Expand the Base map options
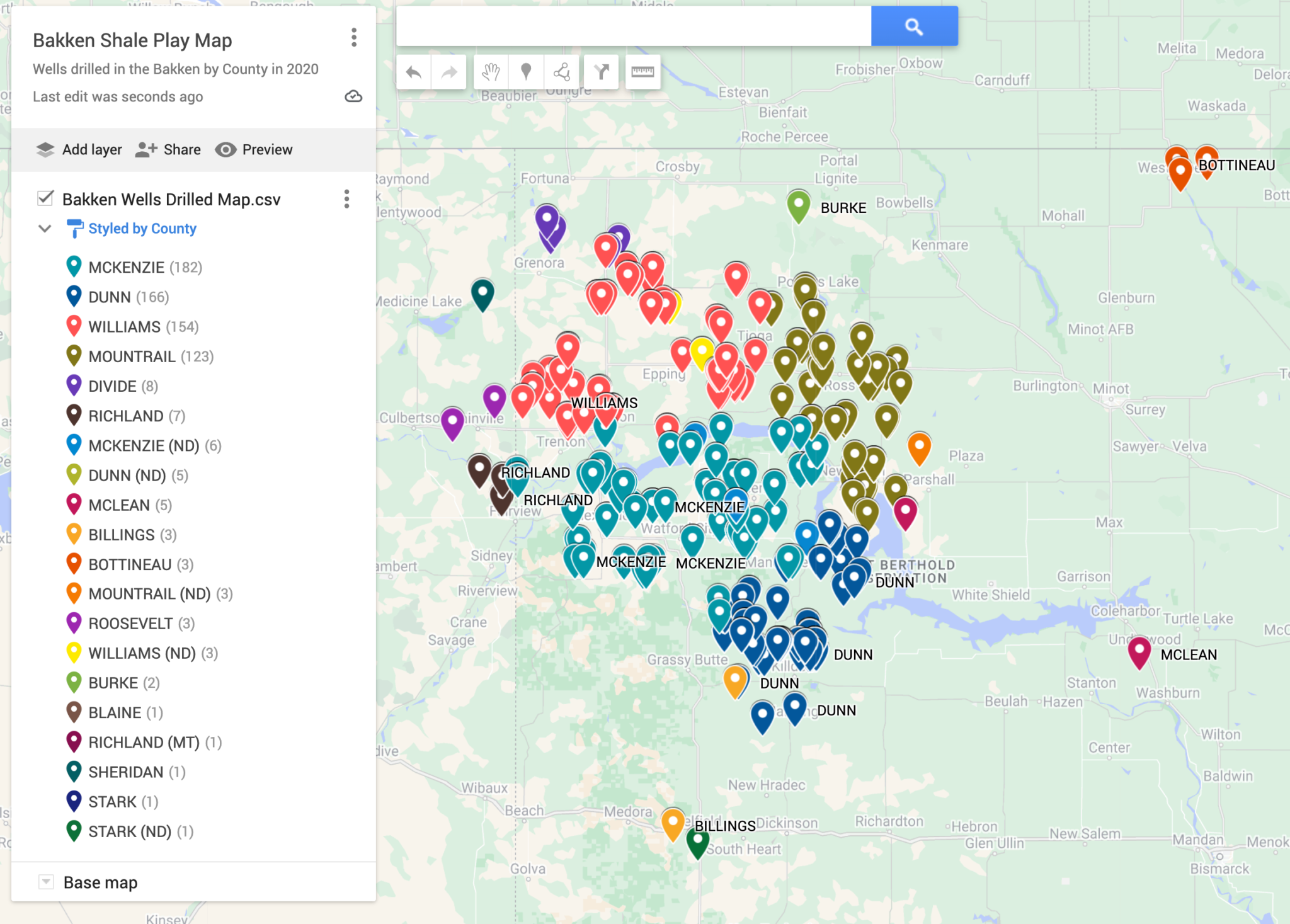Image resolution: width=1290 pixels, height=924 pixels. [x=46, y=882]
